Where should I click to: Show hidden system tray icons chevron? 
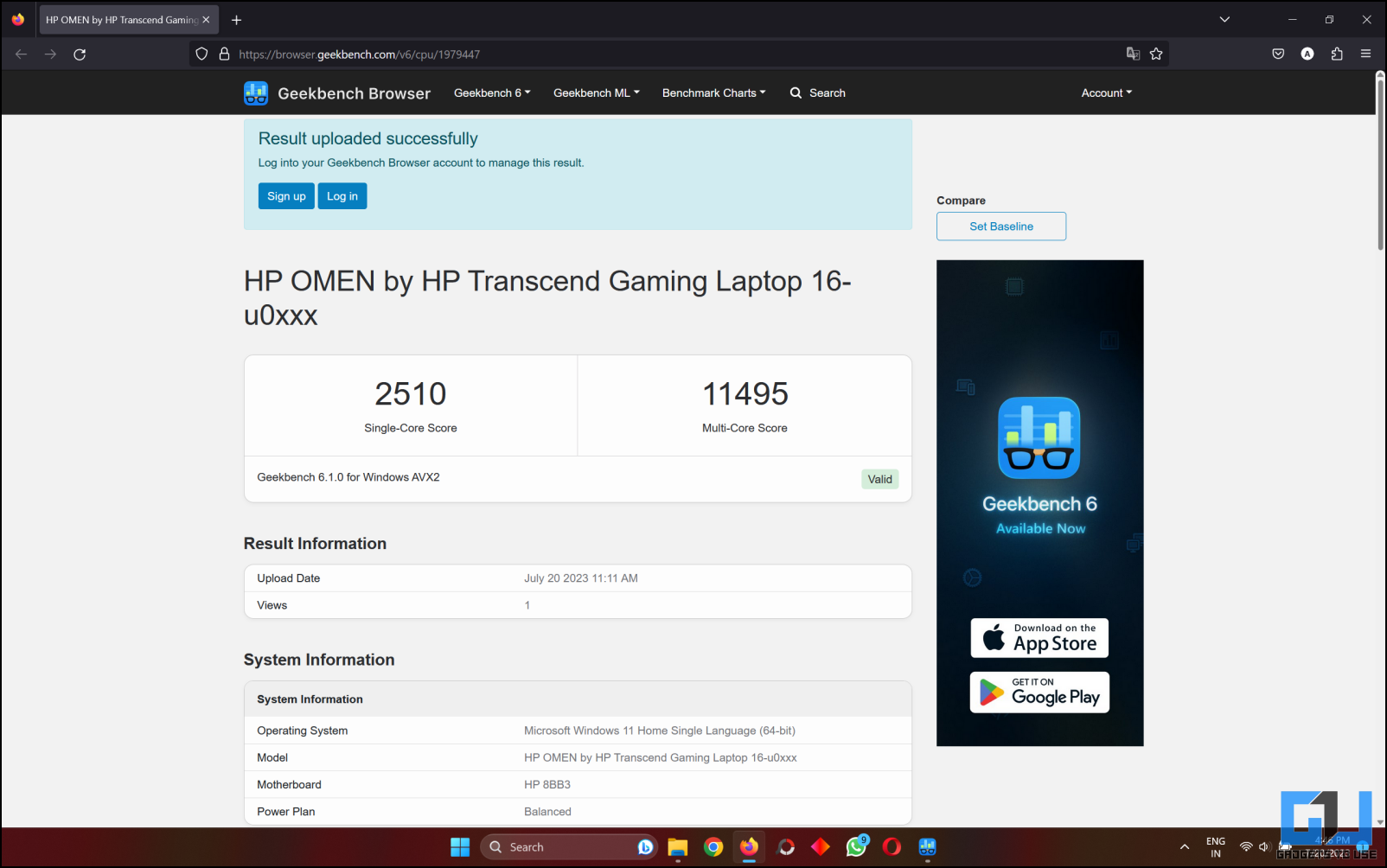pos(1185,847)
